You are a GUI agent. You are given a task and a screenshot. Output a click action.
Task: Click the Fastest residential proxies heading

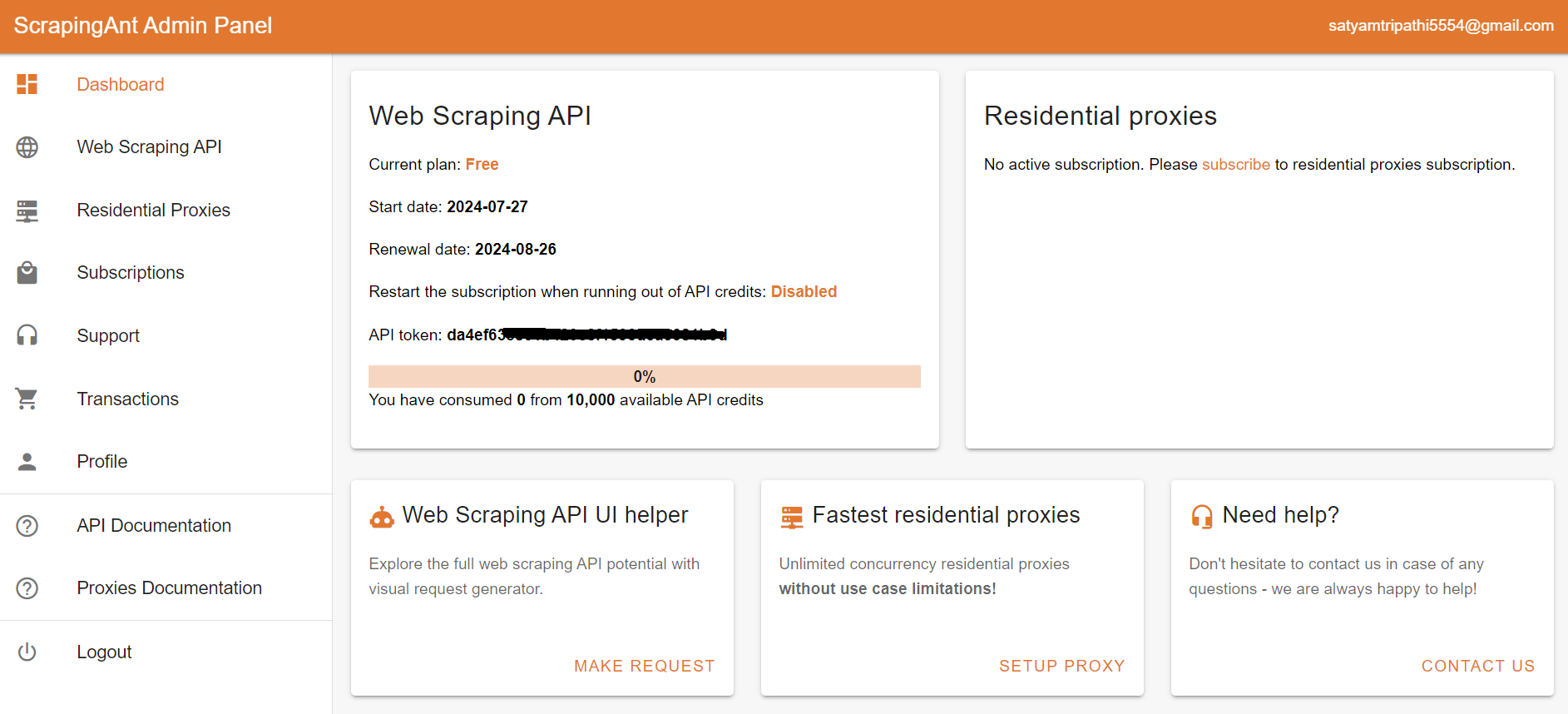pyautogui.click(x=946, y=515)
